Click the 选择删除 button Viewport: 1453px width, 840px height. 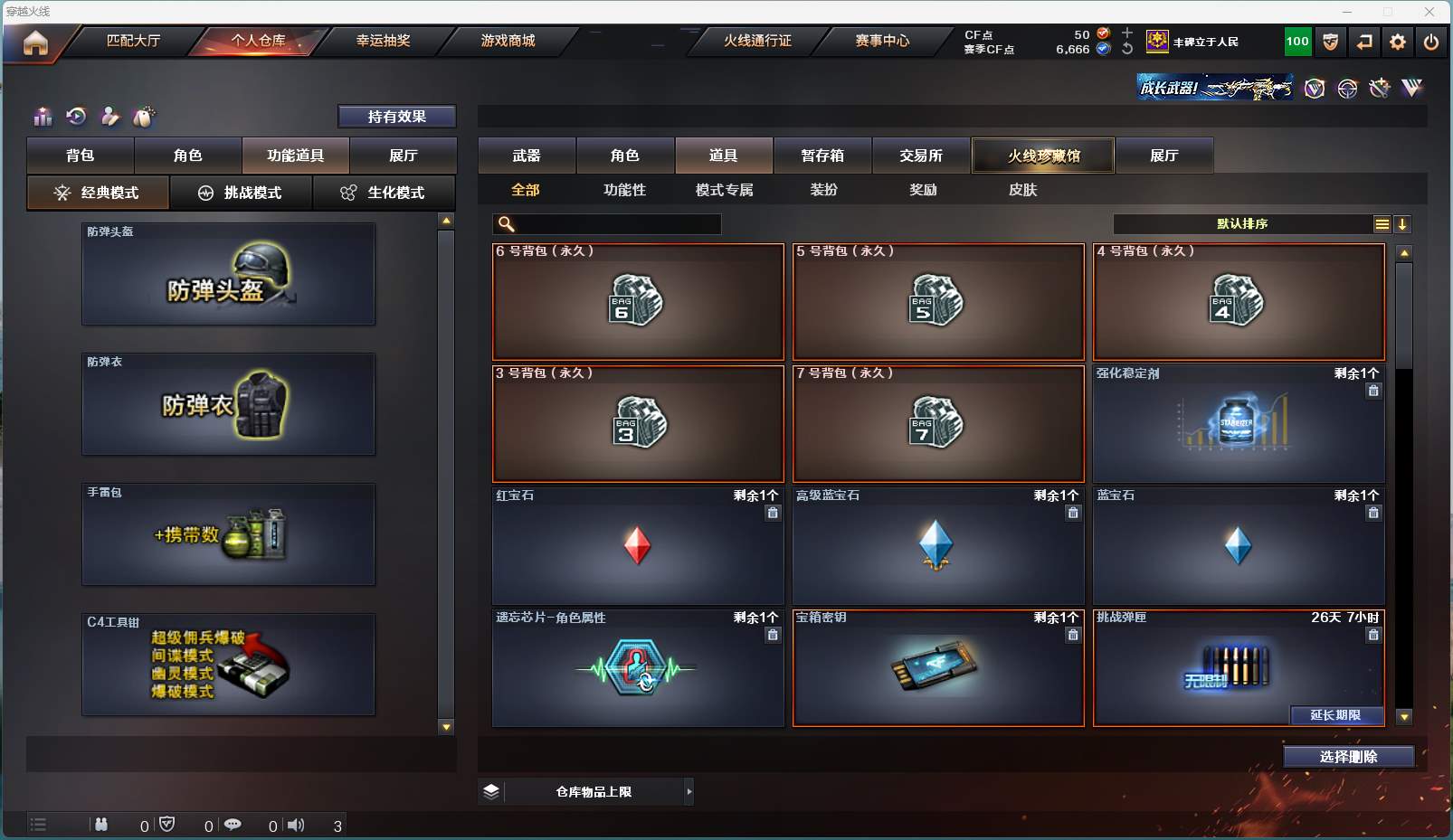coord(1348,757)
